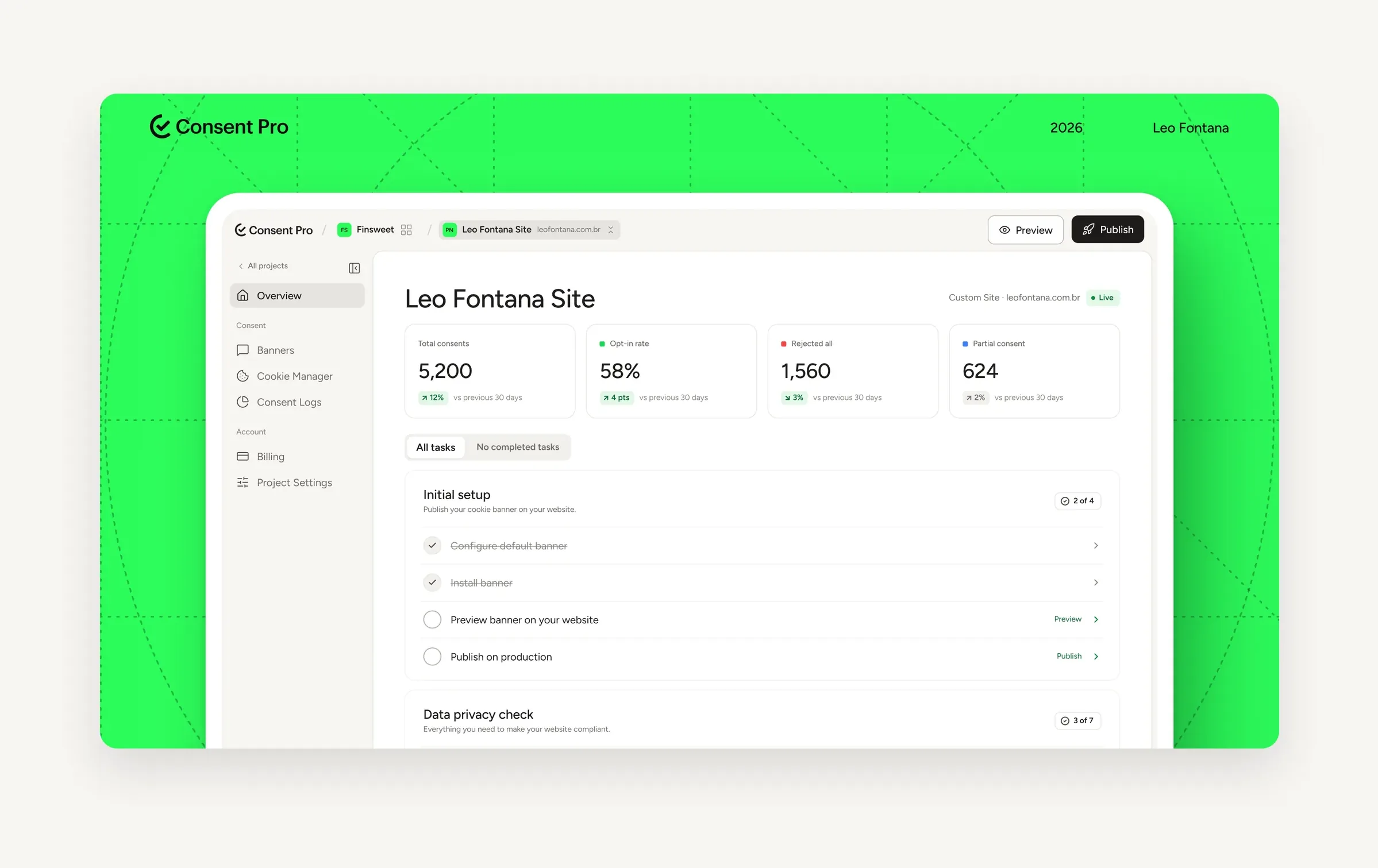Viewport: 1378px width, 868px height.
Task: Expand the Install banner row chevron
Action: [1096, 582]
